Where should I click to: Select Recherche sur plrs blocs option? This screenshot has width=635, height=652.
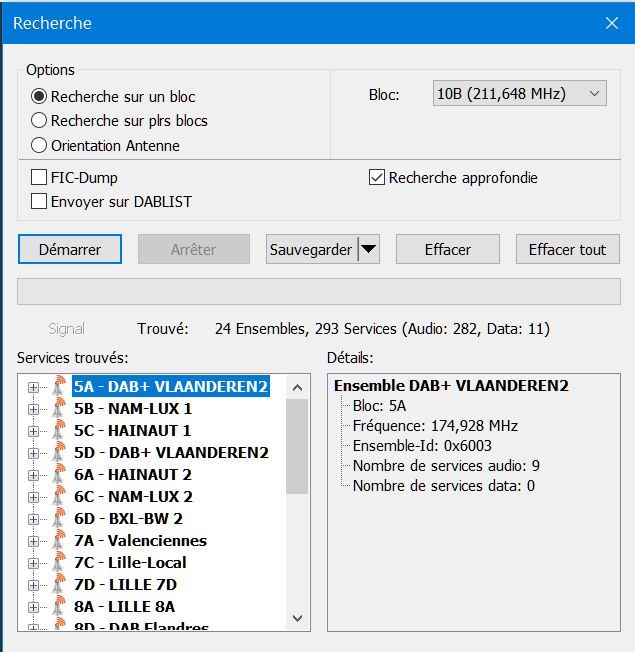pos(39,121)
